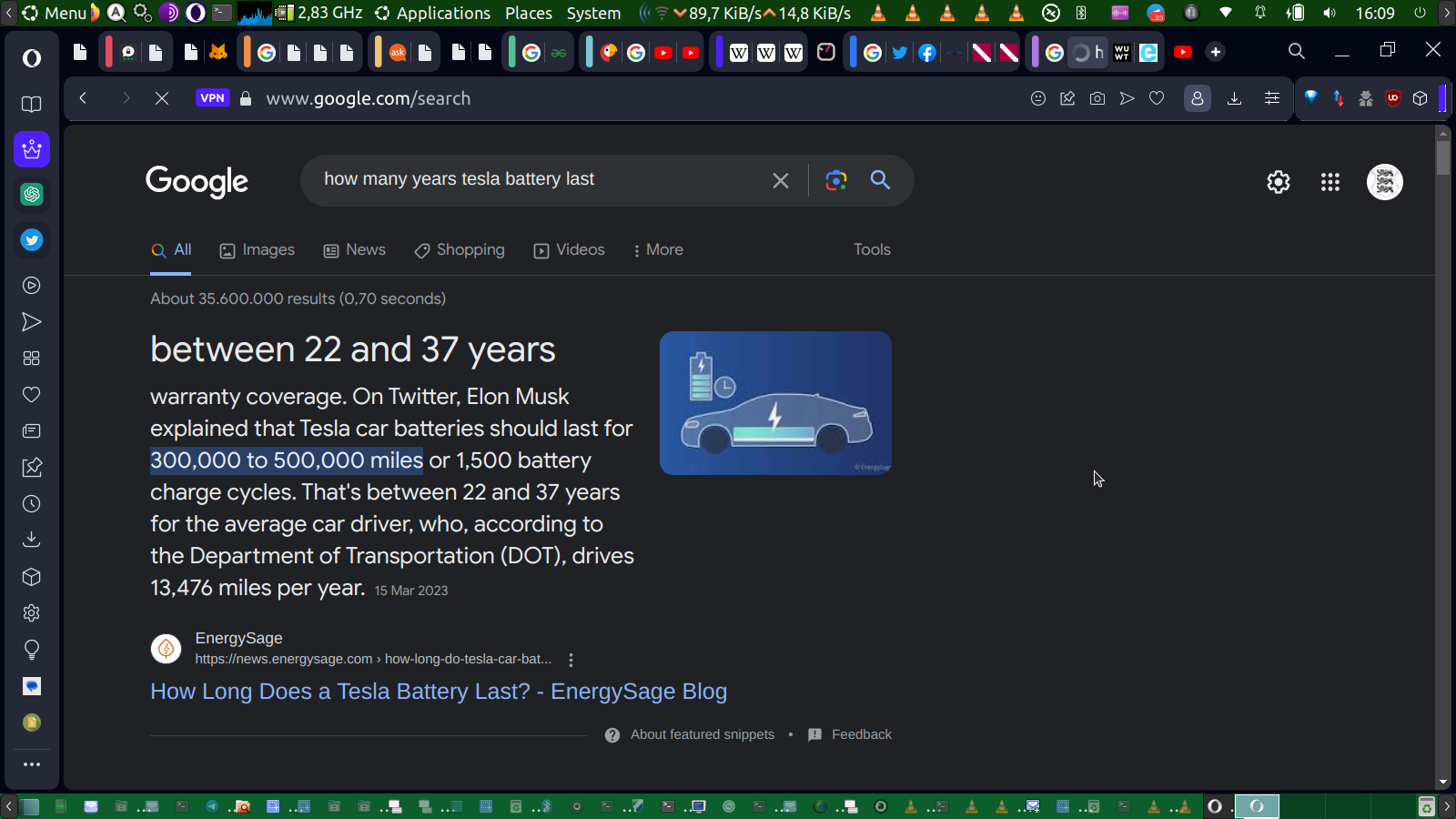Open the Twitter sidebar panel
The image size is (1456, 819).
[x=32, y=240]
